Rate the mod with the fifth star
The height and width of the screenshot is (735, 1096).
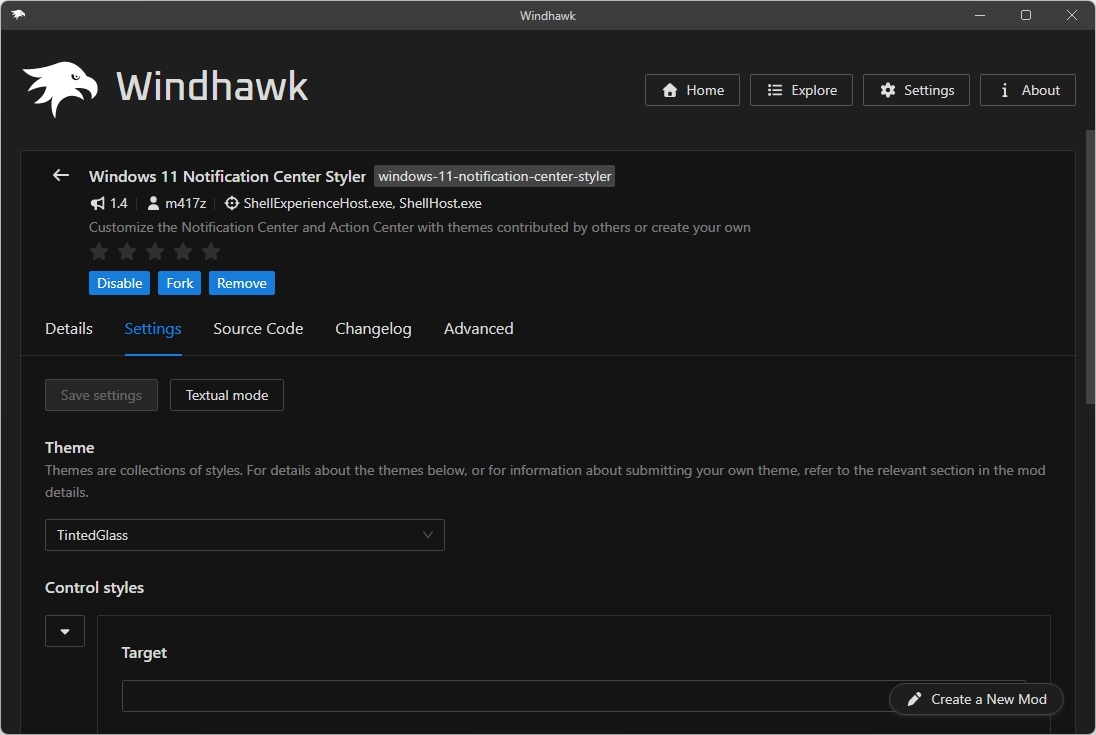[211, 252]
